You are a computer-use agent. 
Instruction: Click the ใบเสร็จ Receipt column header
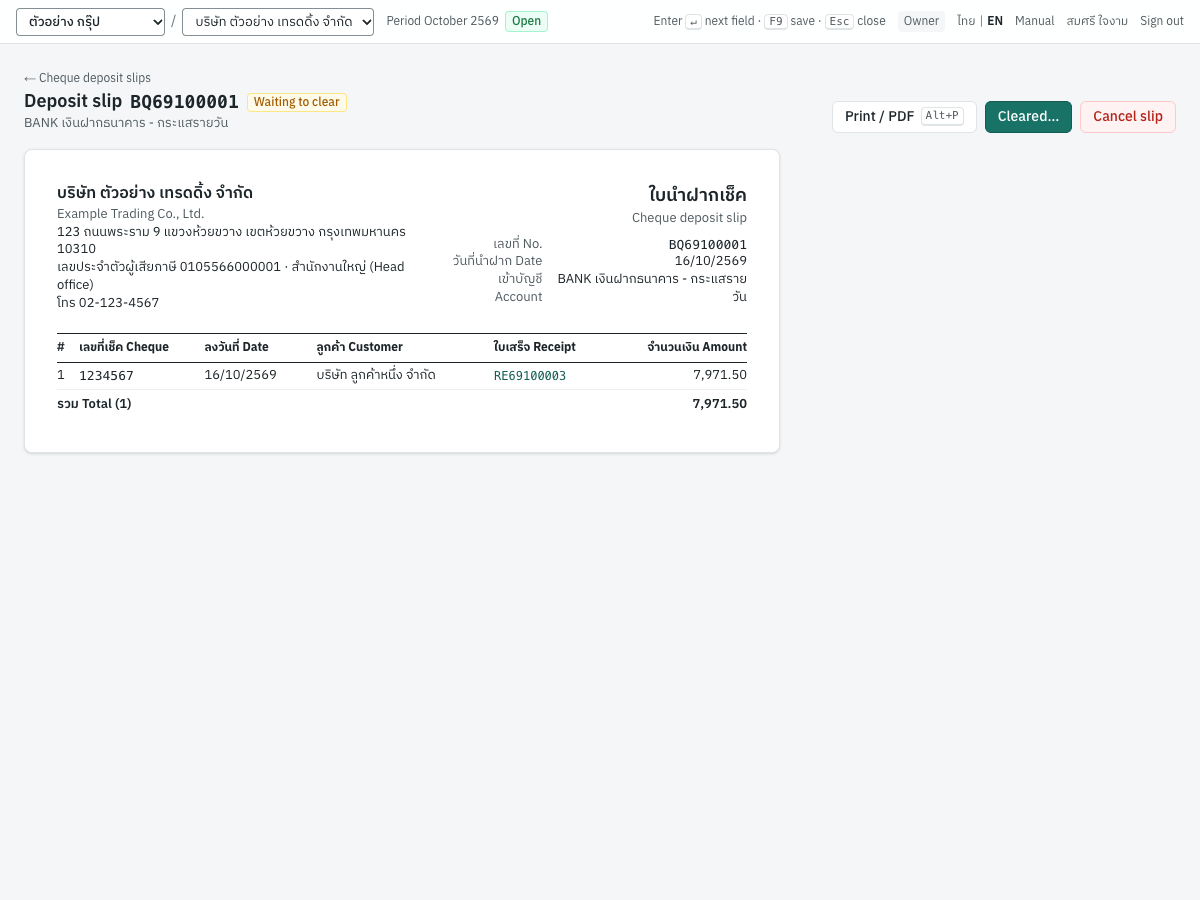[x=534, y=347]
